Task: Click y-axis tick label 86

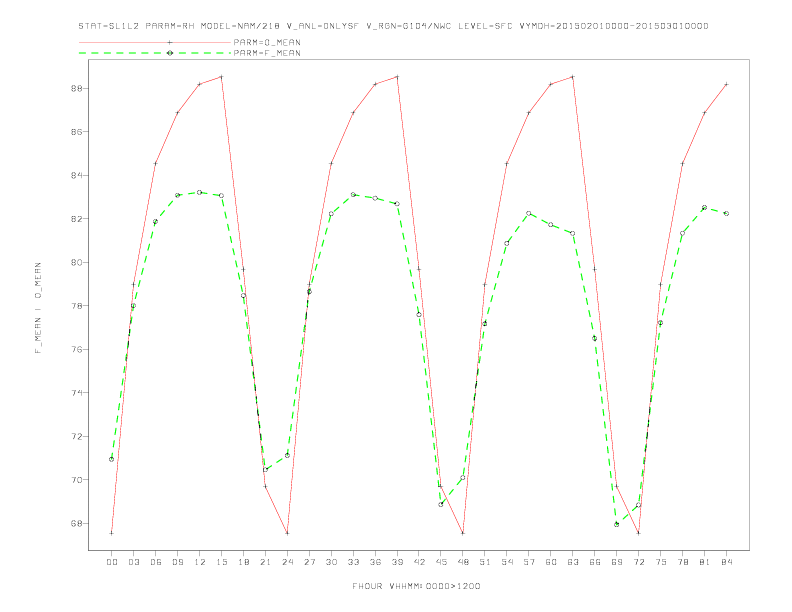Action: 77,132
